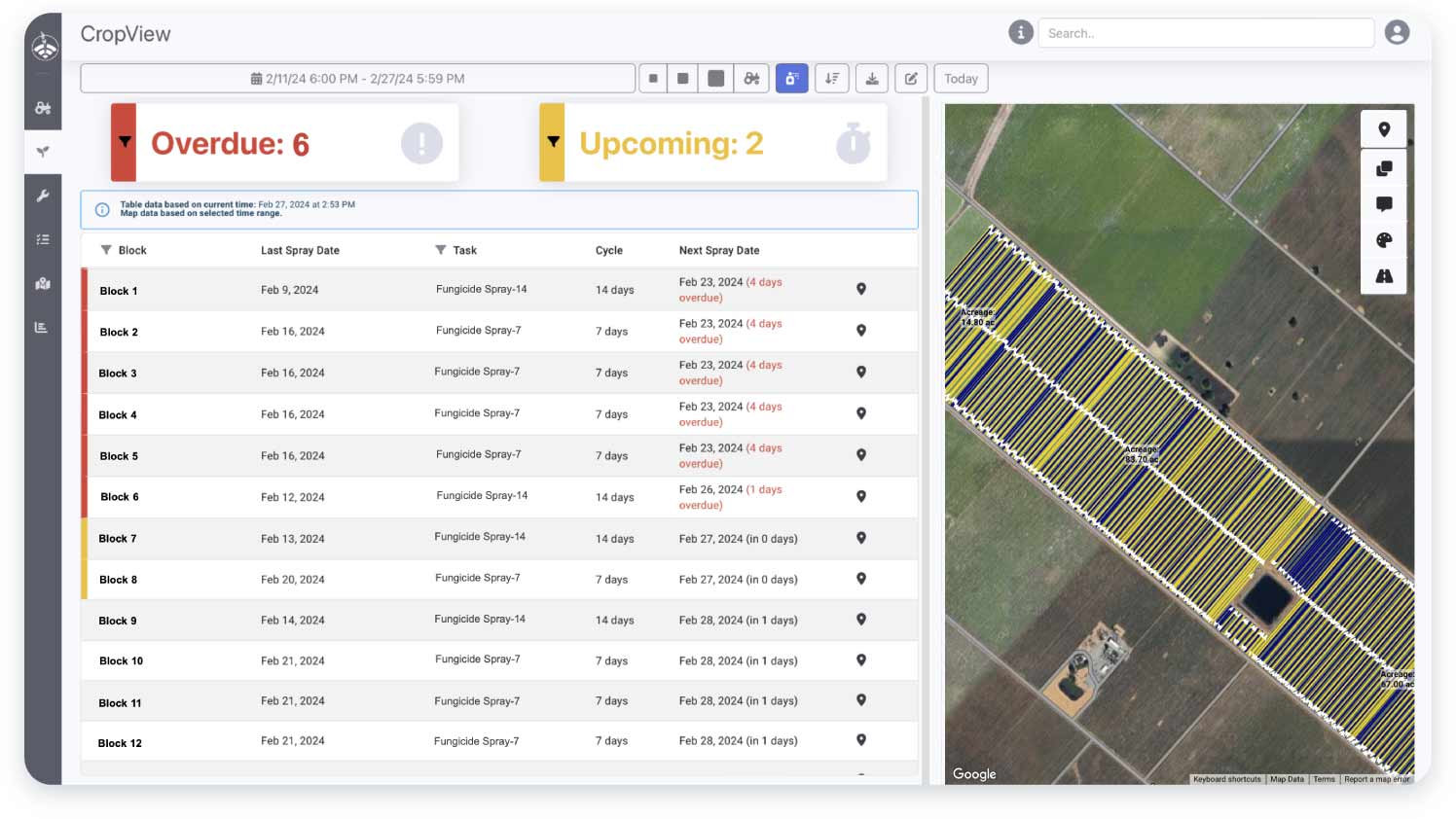
Task: Toggle the tractor filter button in the toolbar
Action: tap(751, 78)
